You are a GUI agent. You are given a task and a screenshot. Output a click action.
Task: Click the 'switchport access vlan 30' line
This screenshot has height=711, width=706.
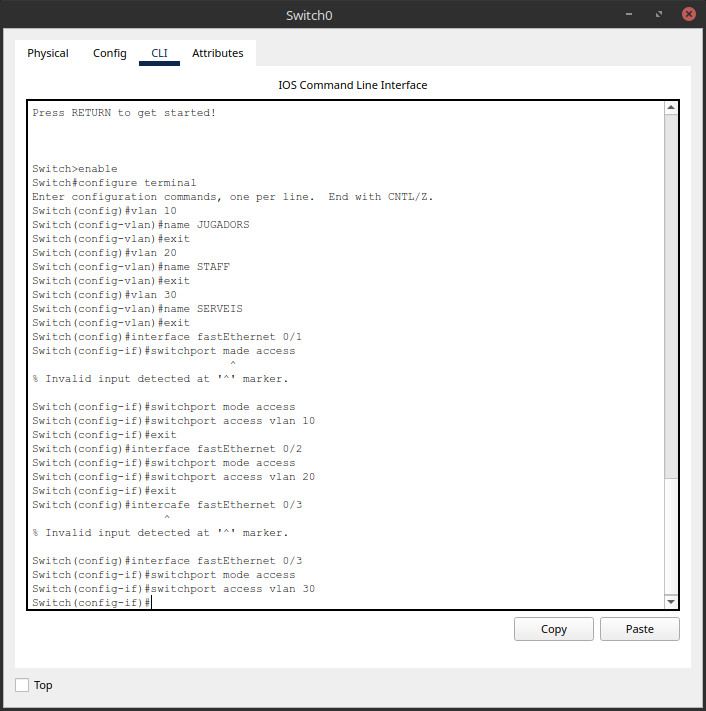click(x=174, y=589)
